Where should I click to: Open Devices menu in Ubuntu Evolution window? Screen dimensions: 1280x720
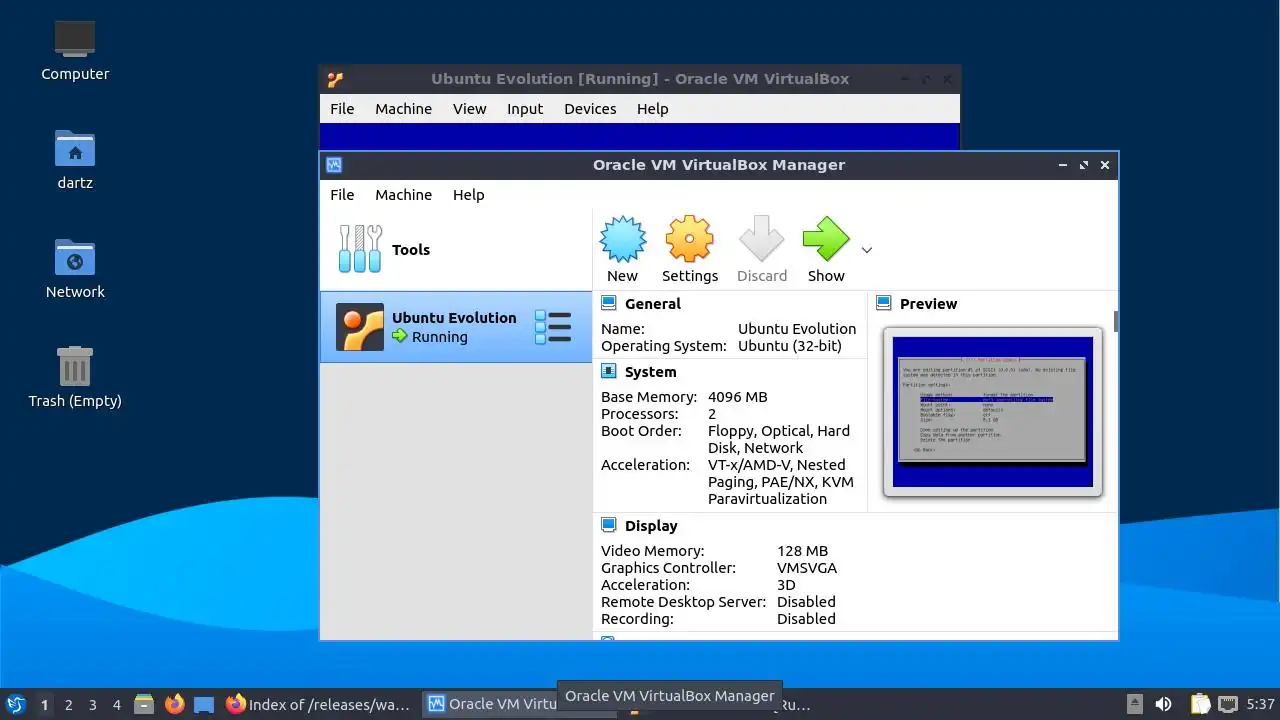point(590,109)
